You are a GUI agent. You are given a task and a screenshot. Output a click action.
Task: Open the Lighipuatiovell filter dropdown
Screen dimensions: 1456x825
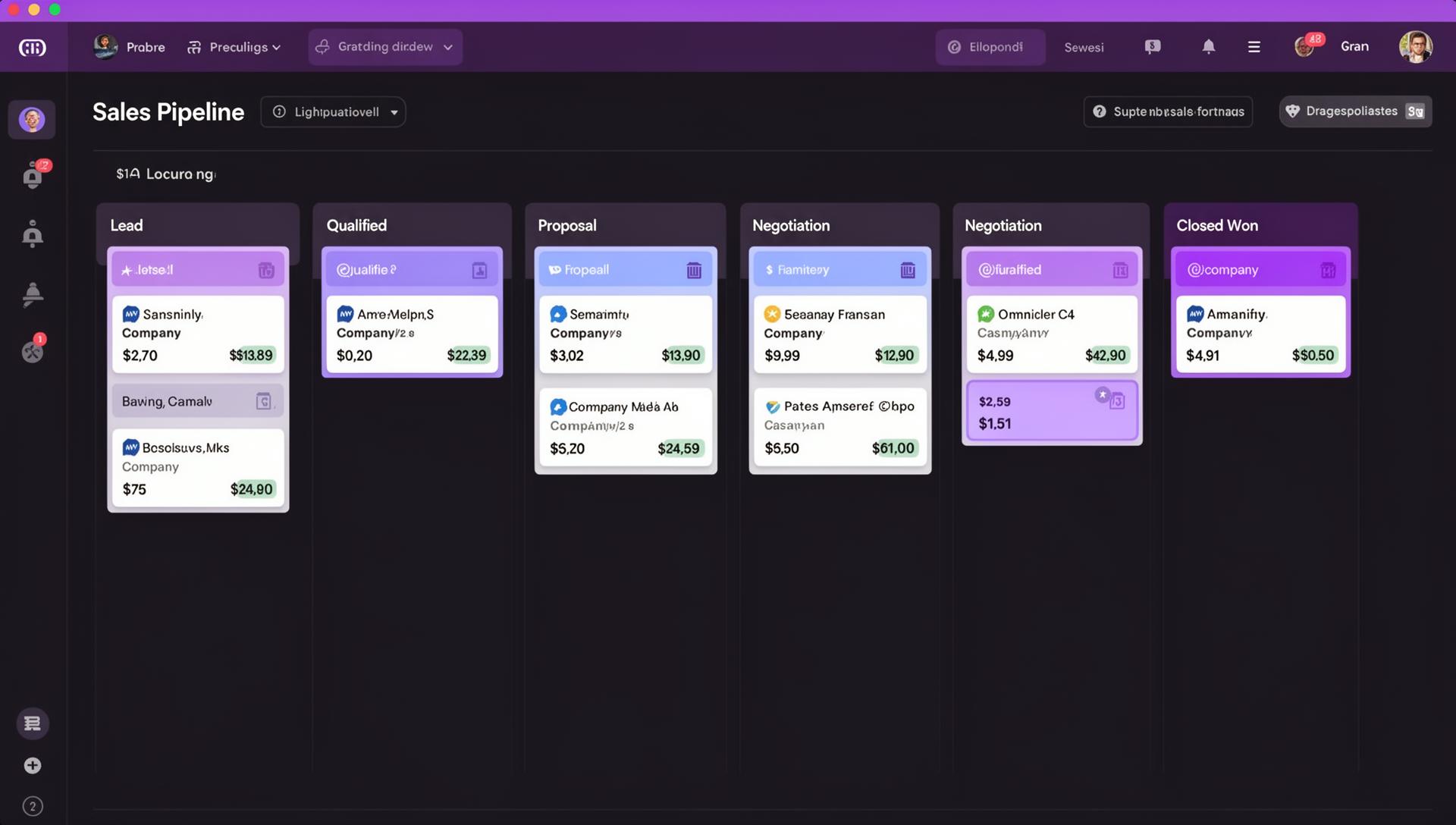click(x=333, y=112)
